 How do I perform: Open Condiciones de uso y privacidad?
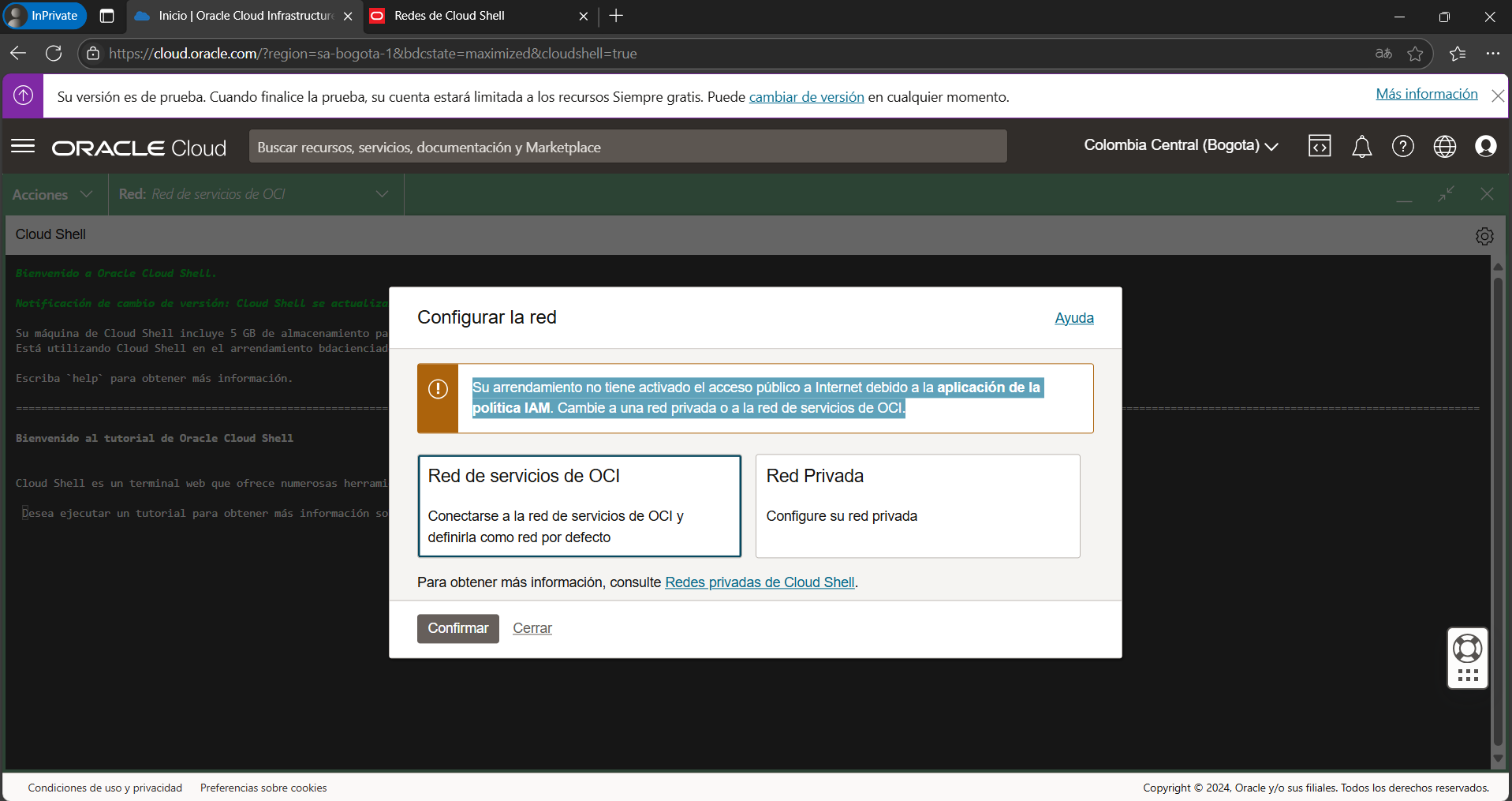click(105, 788)
